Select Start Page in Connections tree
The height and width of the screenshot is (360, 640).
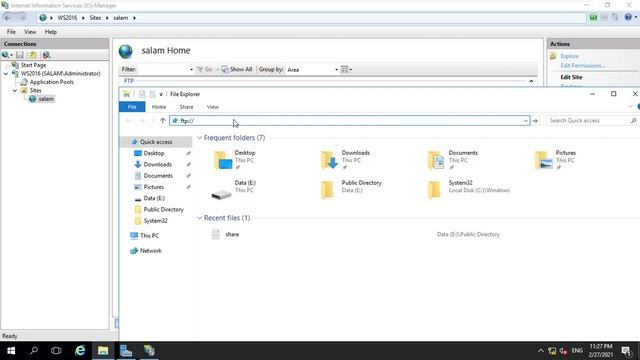click(x=33, y=65)
